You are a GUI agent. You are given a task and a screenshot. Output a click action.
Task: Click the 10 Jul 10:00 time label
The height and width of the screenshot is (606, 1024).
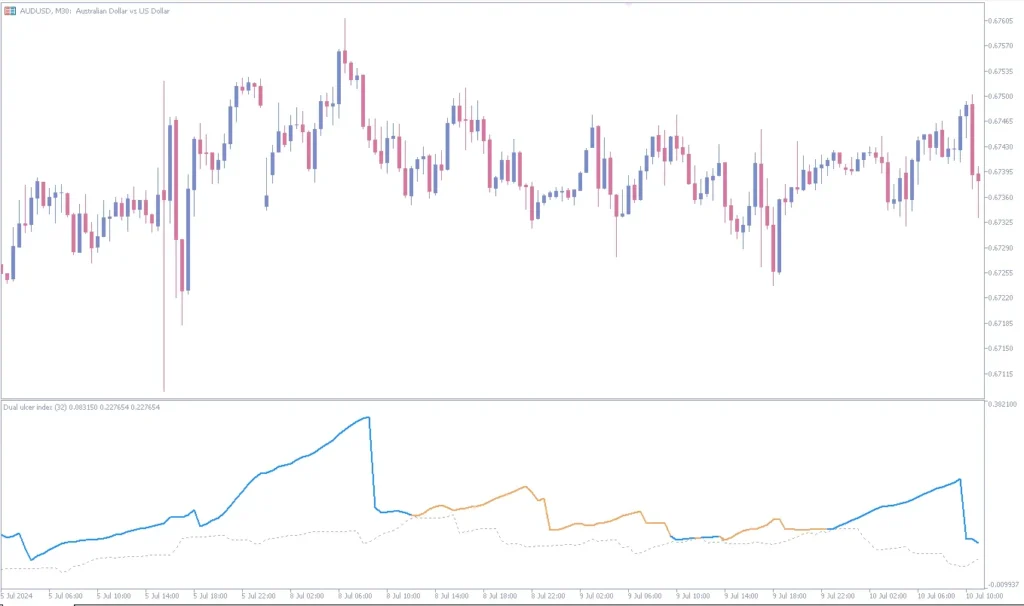[x=984, y=596]
